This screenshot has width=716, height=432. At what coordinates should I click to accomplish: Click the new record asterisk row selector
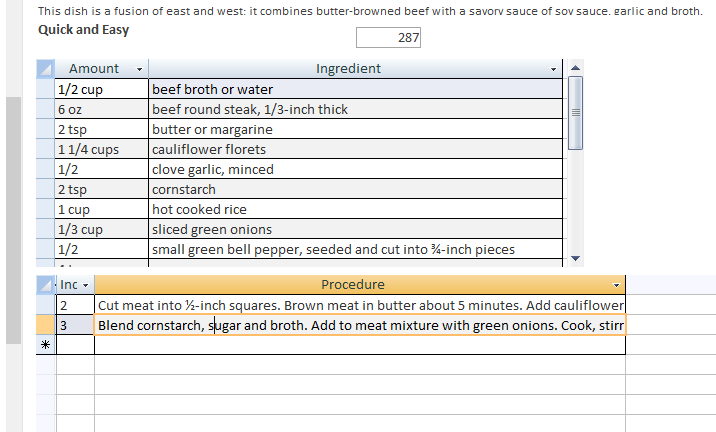pos(45,345)
